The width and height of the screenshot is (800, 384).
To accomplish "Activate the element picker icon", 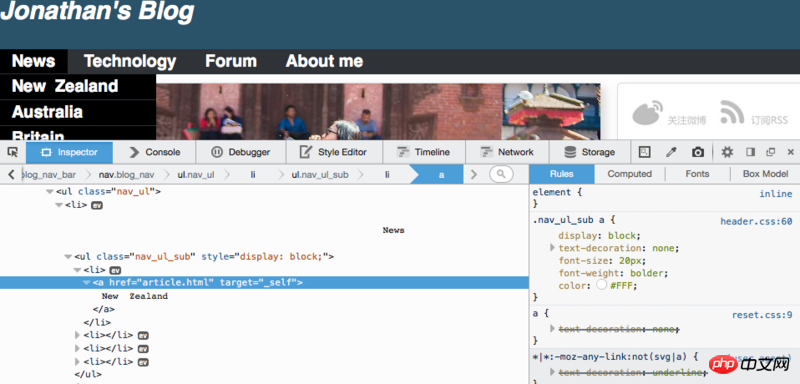I will pyautogui.click(x=13, y=152).
